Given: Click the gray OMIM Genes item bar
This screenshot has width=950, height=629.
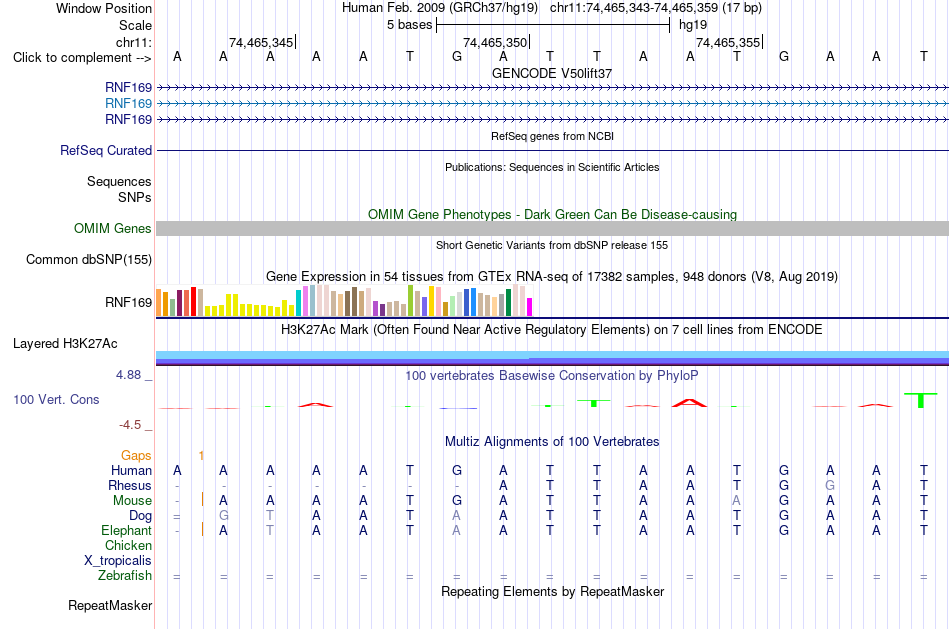Looking at the screenshot, I should (552, 228).
